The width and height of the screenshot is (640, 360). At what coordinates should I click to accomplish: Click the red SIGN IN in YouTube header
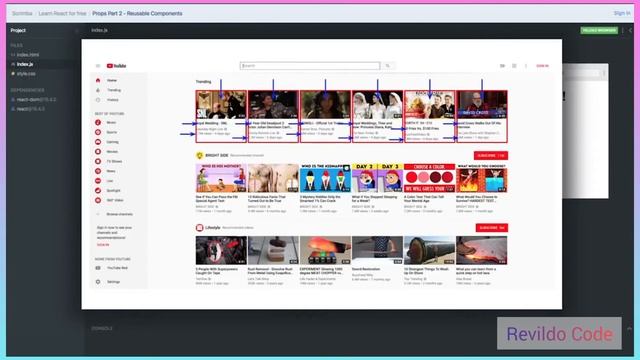tap(542, 66)
